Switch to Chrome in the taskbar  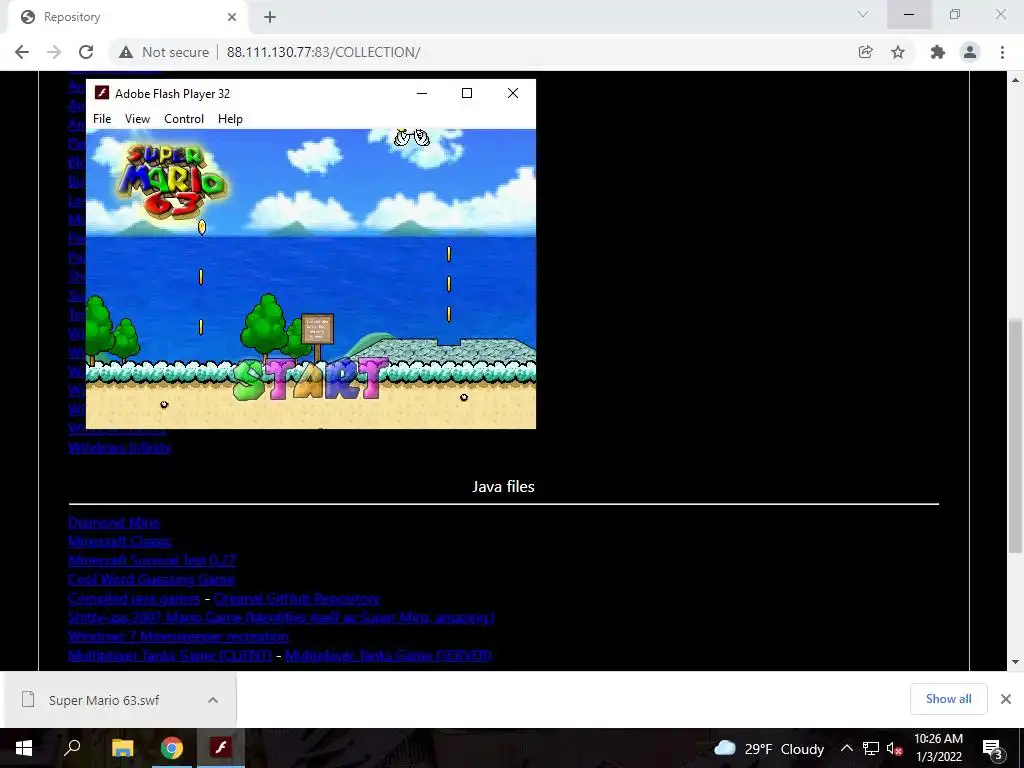tap(172, 748)
